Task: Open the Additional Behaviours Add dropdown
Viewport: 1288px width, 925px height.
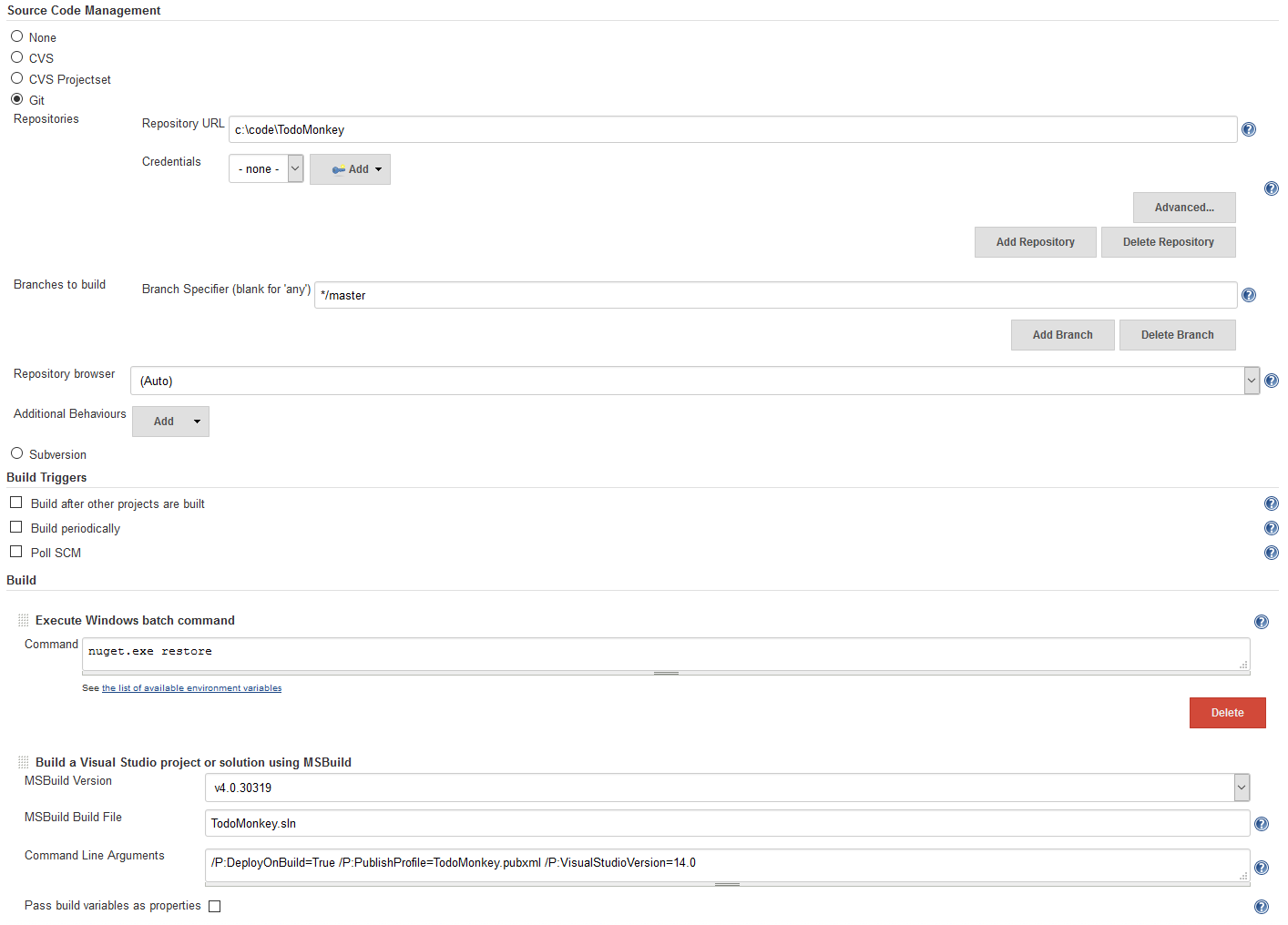Action: (x=170, y=422)
